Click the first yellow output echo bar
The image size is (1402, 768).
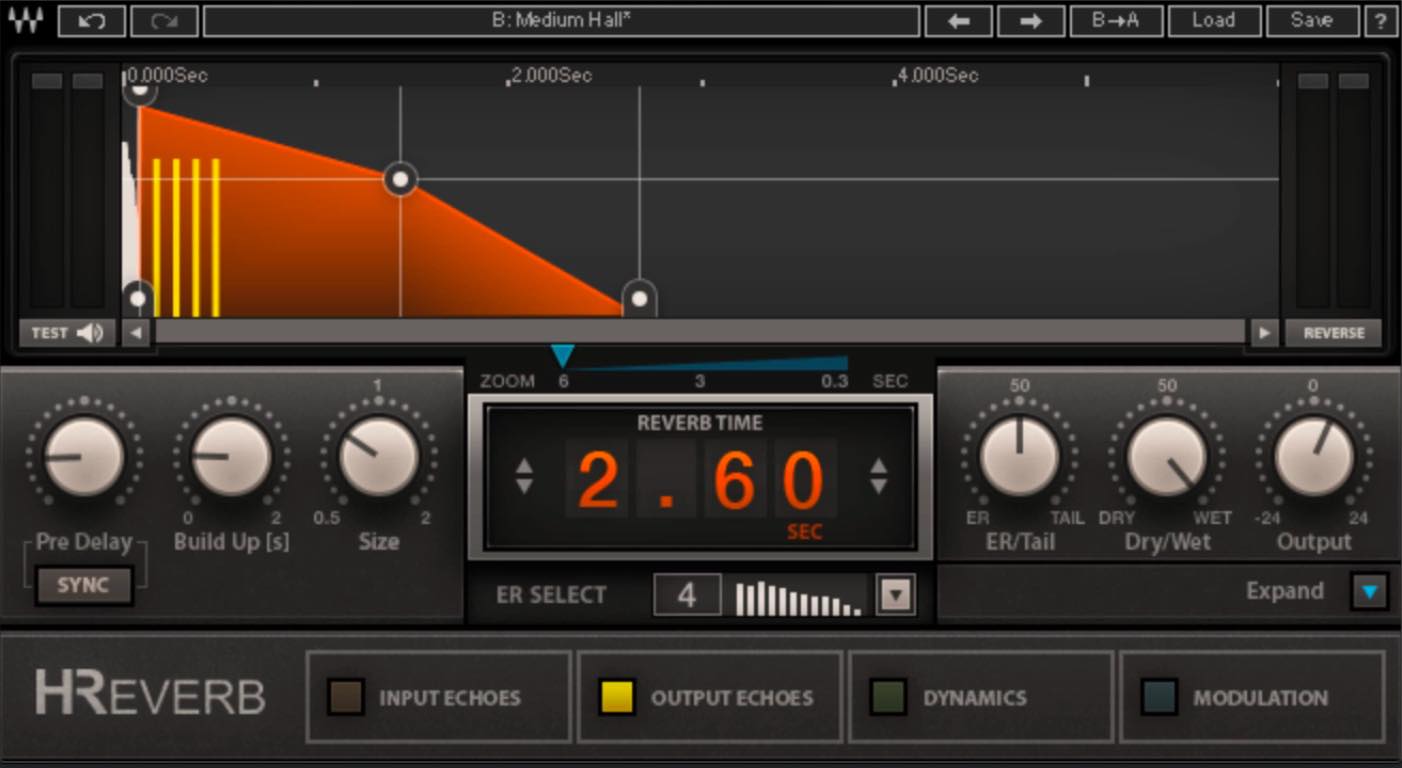pos(156,237)
